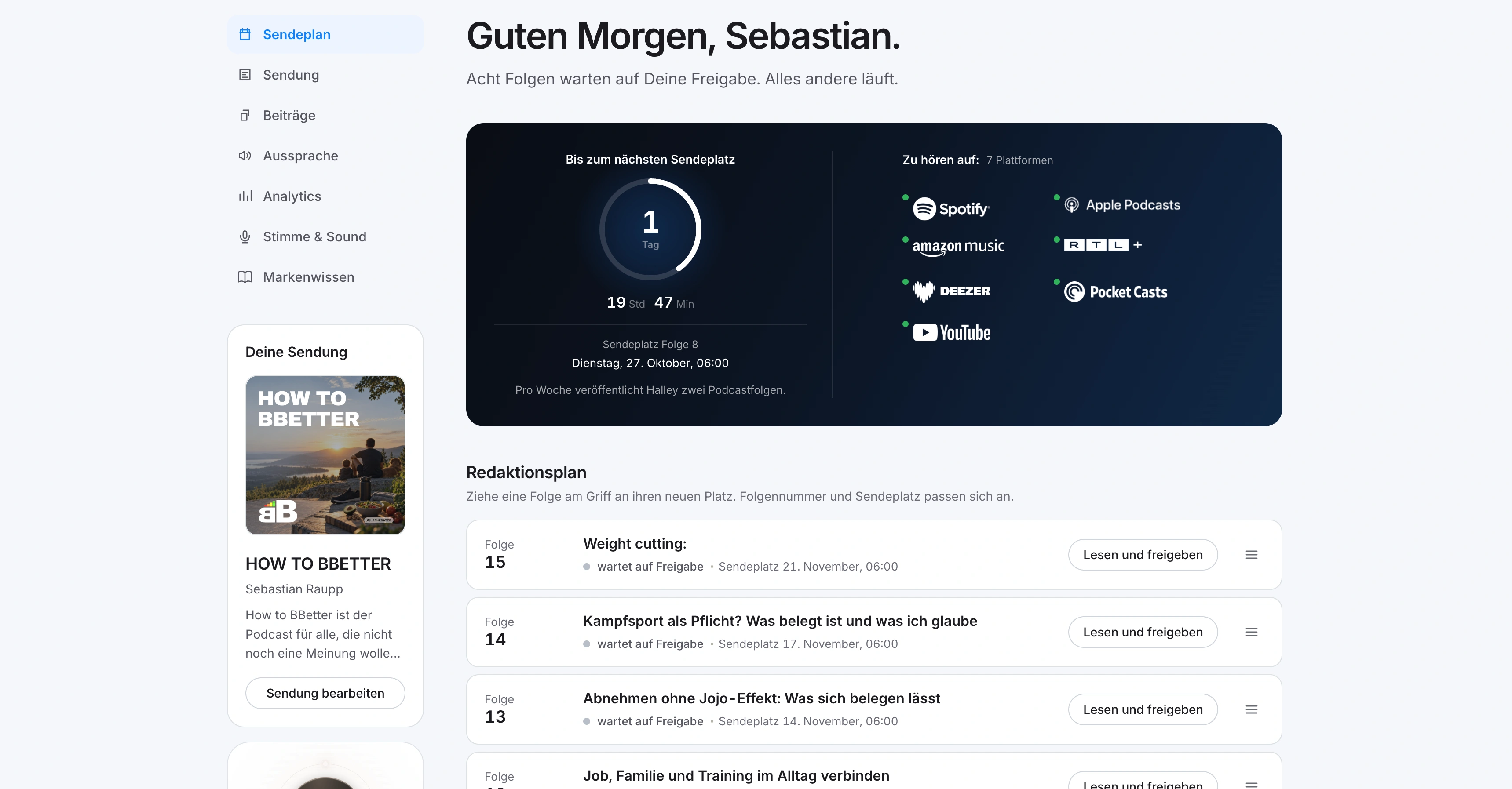Grab the drag handle for Folge 13

pos(1251,710)
